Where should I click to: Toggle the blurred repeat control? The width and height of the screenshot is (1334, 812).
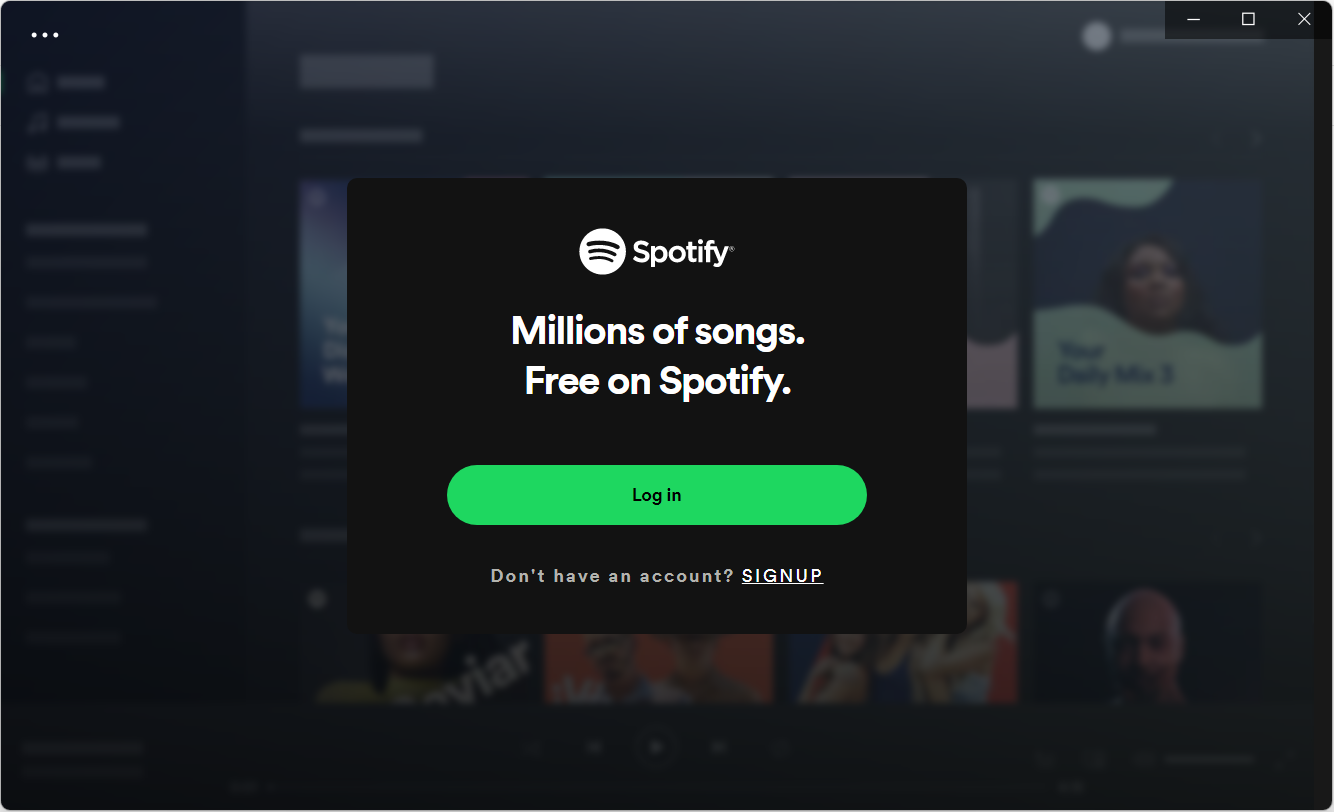click(780, 747)
